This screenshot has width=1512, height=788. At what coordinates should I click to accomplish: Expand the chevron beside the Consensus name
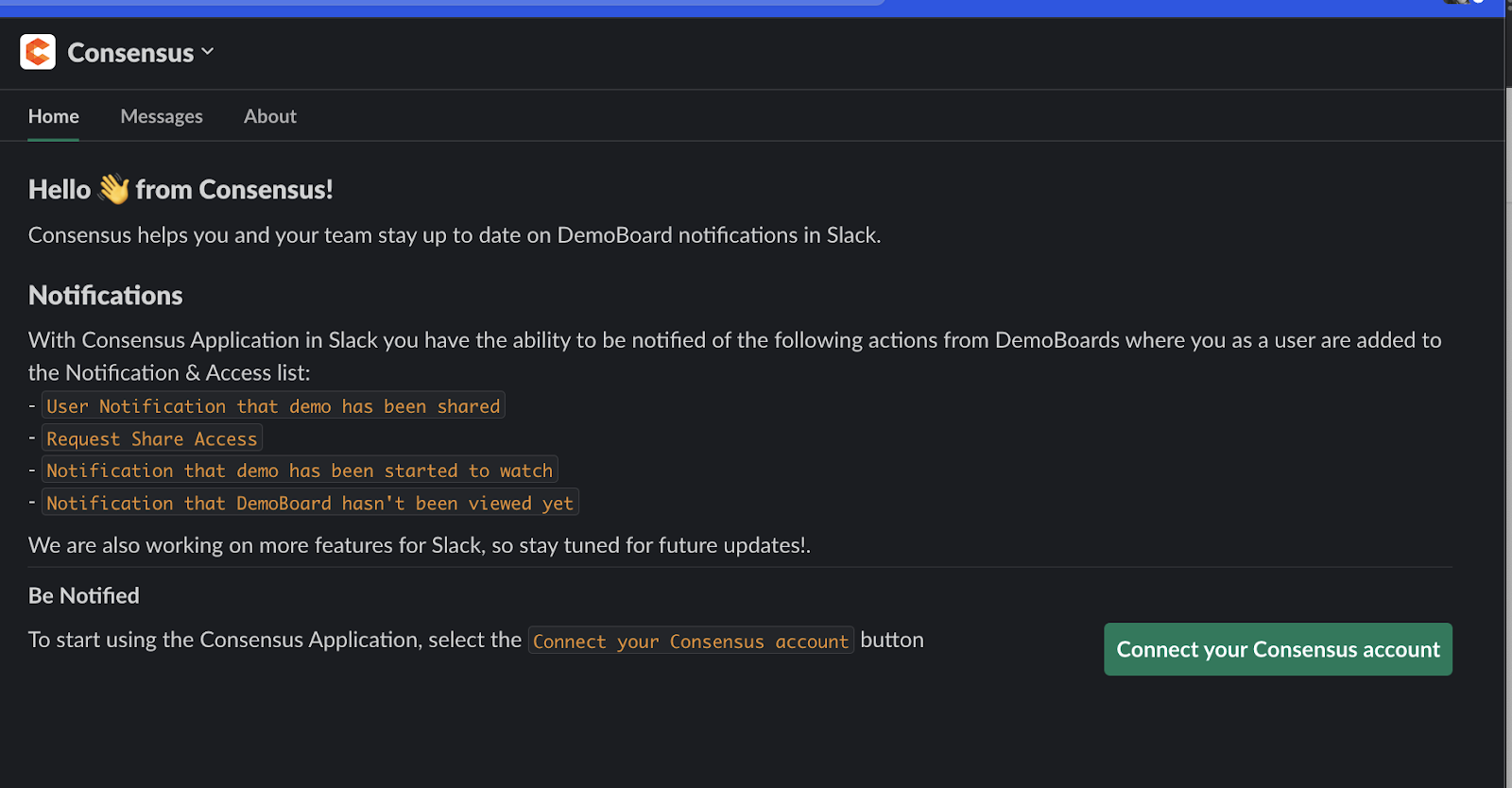click(x=208, y=52)
